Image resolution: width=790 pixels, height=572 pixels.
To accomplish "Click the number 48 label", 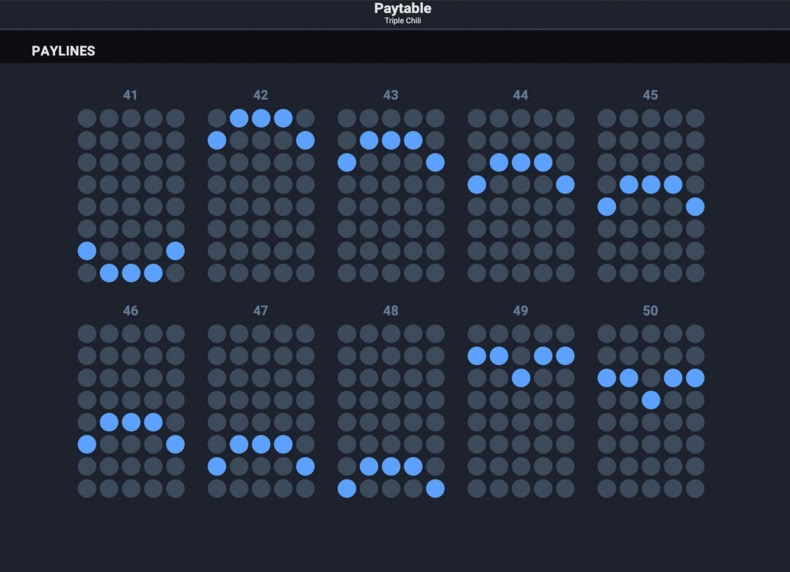I will click(390, 310).
